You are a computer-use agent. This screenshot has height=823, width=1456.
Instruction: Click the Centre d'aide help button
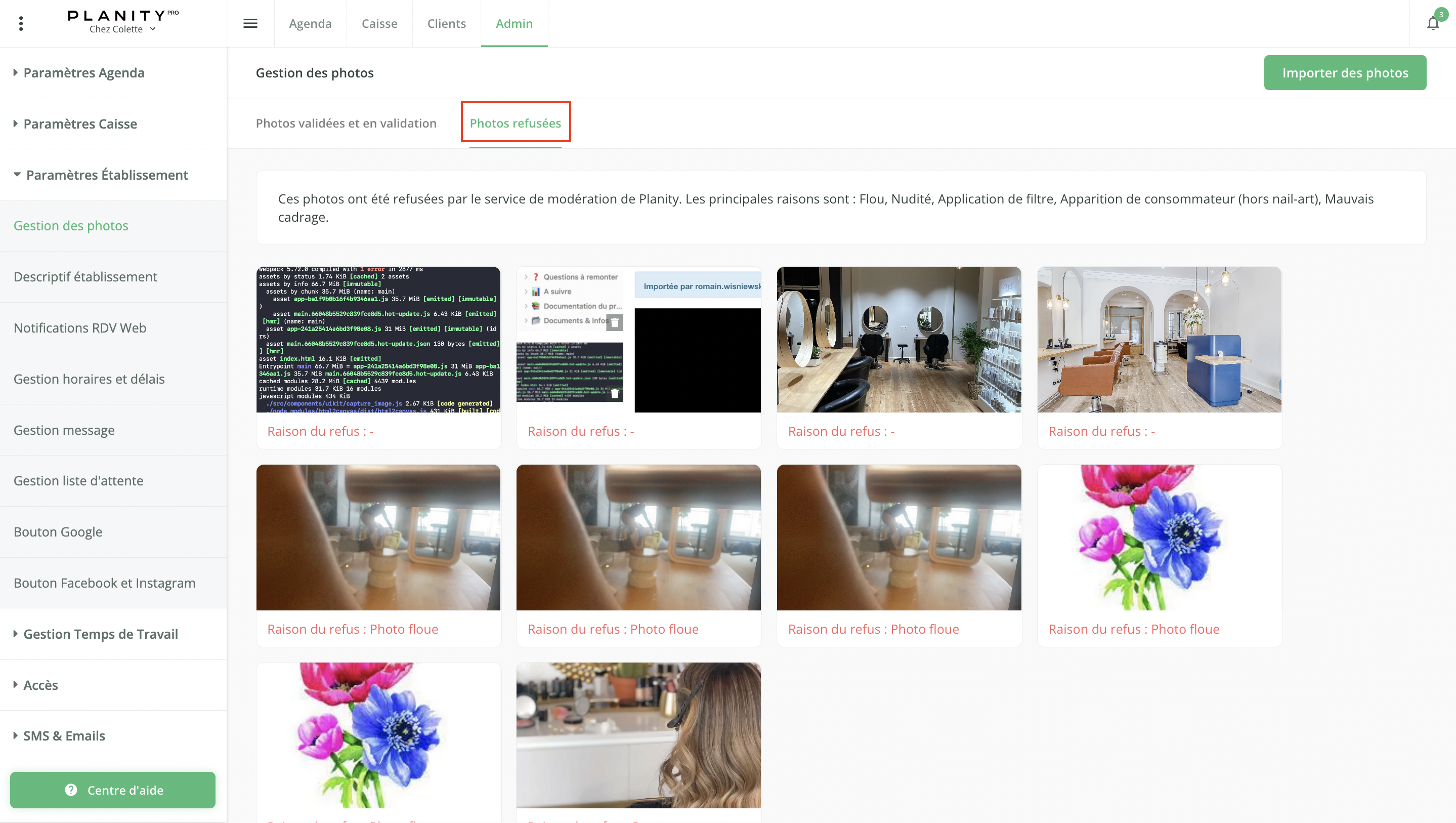pos(112,790)
